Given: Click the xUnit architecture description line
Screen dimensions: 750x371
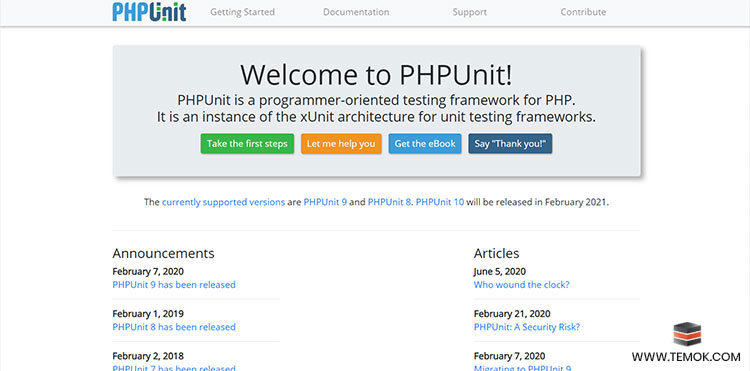Looking at the screenshot, I should [x=376, y=117].
